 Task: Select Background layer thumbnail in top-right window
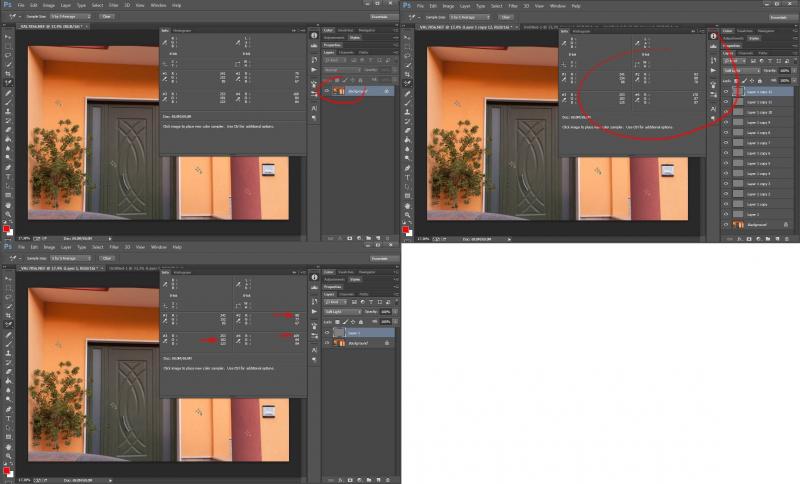click(x=738, y=224)
